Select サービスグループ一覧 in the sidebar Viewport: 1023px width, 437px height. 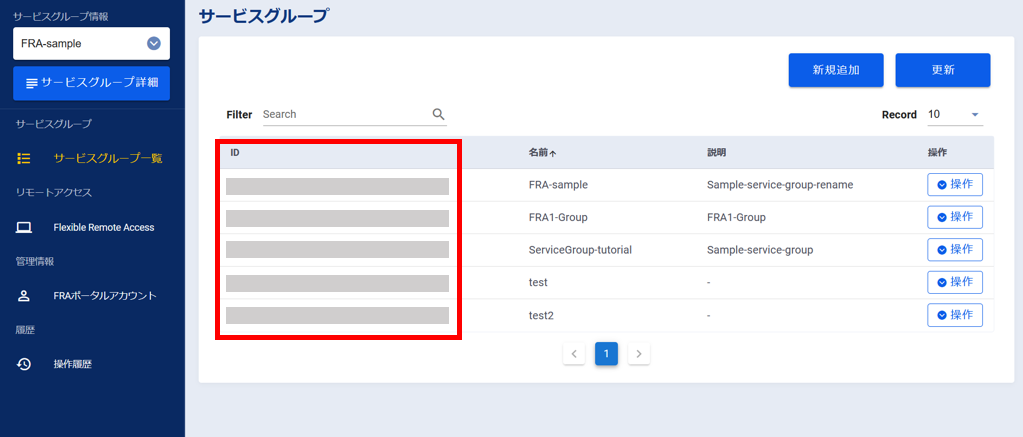click(x=107, y=158)
